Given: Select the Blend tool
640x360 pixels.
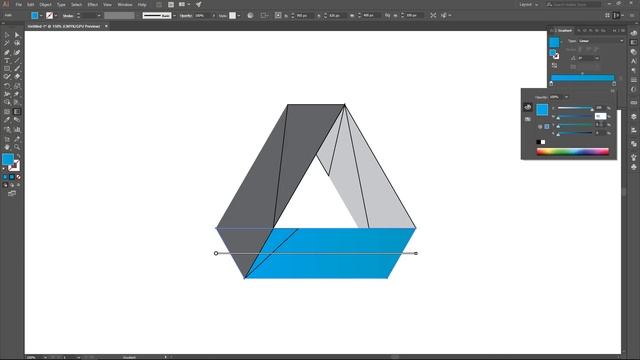Looking at the screenshot, I should point(17,120).
